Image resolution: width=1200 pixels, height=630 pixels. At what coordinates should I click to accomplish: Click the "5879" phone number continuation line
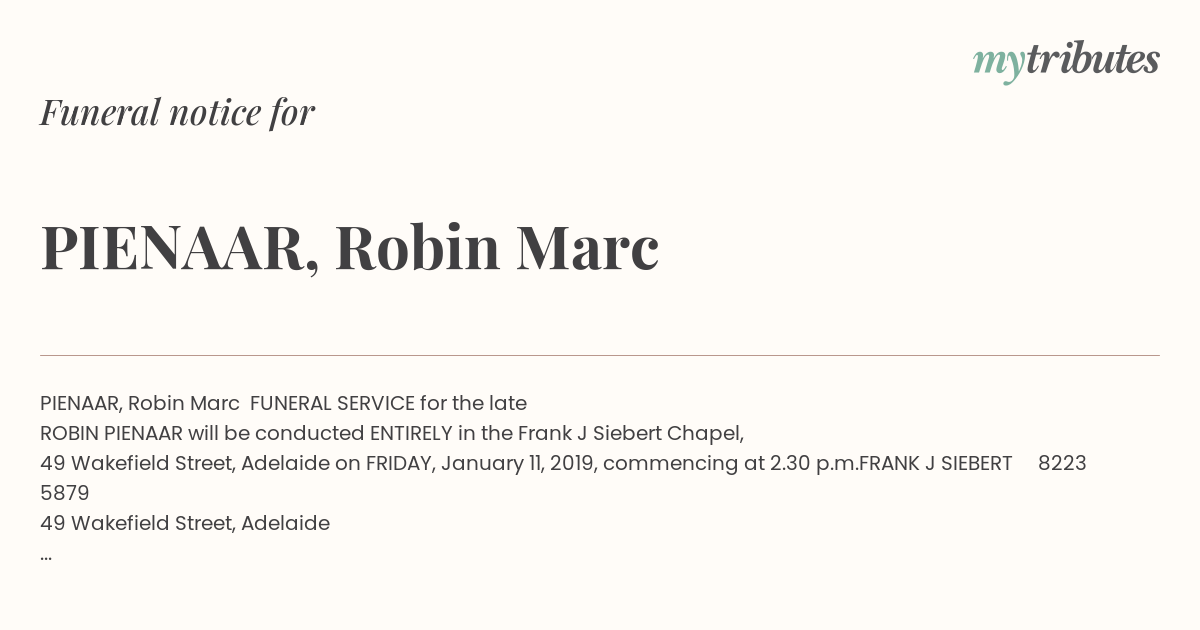(65, 493)
